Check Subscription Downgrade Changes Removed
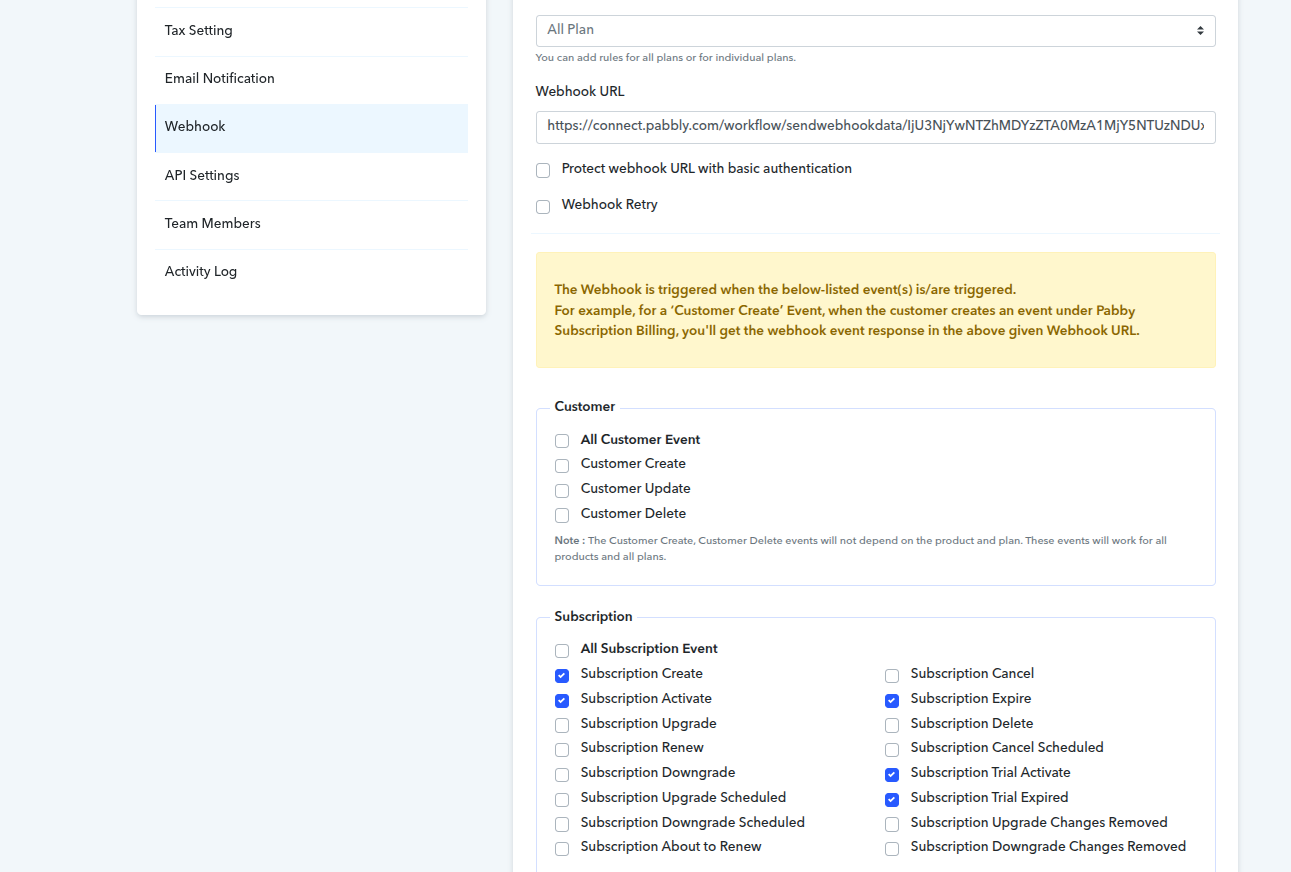1291x872 pixels. coord(892,848)
